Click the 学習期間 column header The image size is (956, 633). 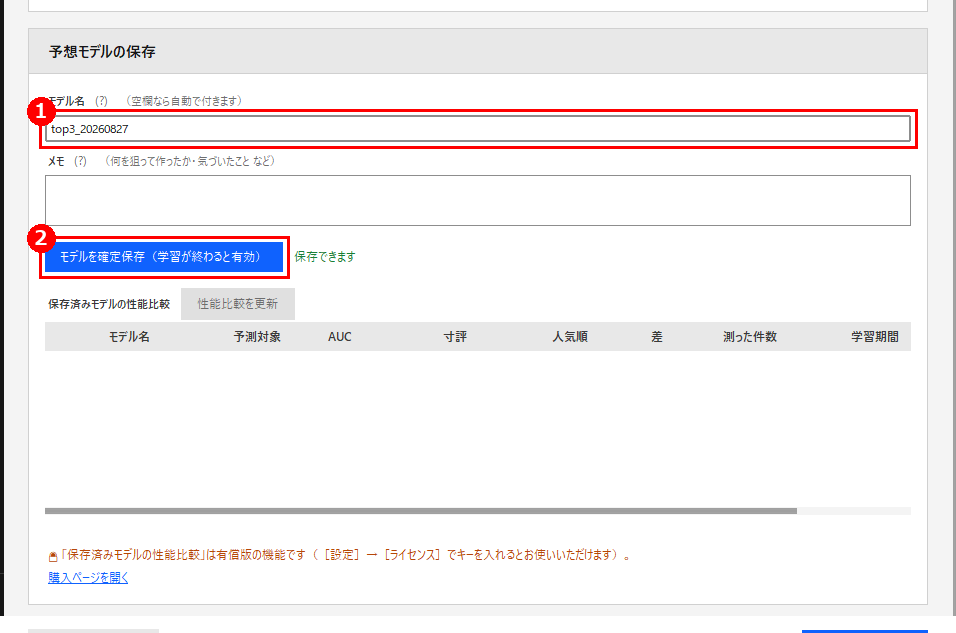tap(875, 337)
